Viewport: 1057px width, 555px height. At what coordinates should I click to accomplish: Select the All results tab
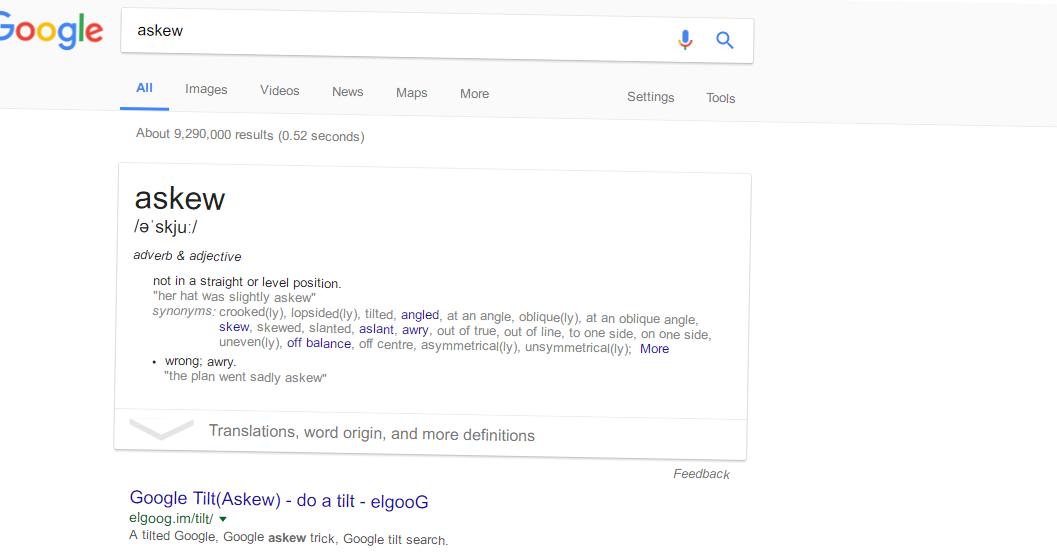(144, 88)
